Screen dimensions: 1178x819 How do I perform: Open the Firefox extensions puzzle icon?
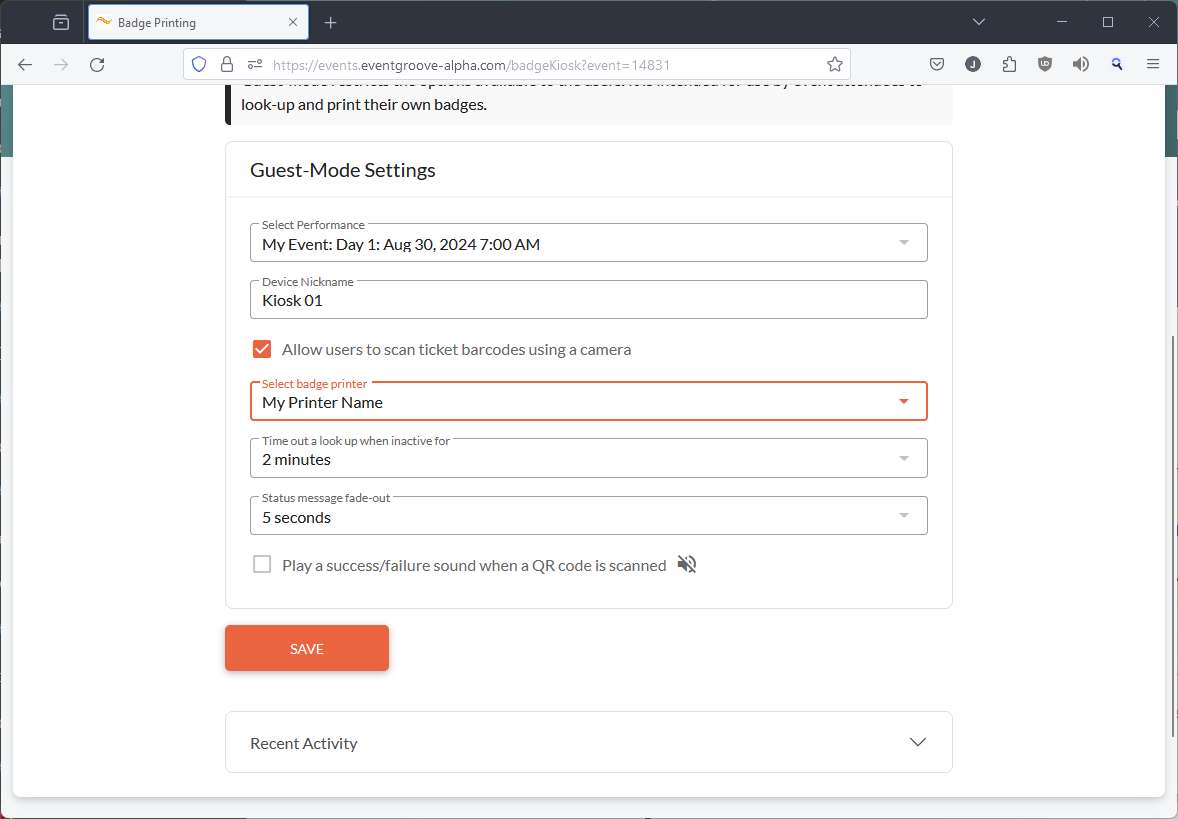1009,63
